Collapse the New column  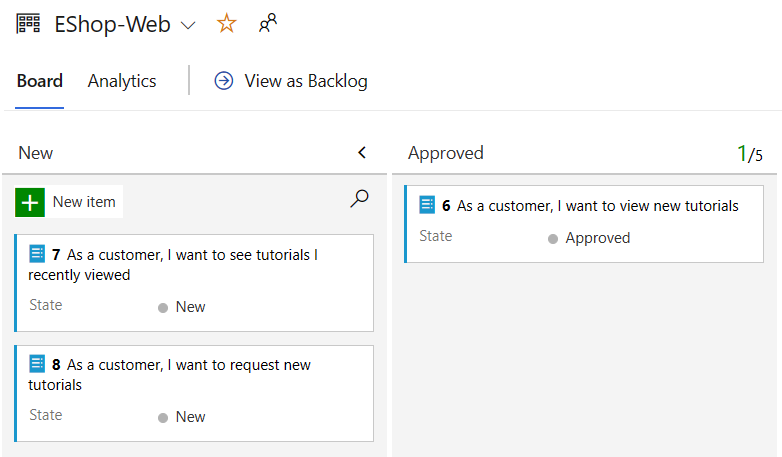tap(362, 153)
